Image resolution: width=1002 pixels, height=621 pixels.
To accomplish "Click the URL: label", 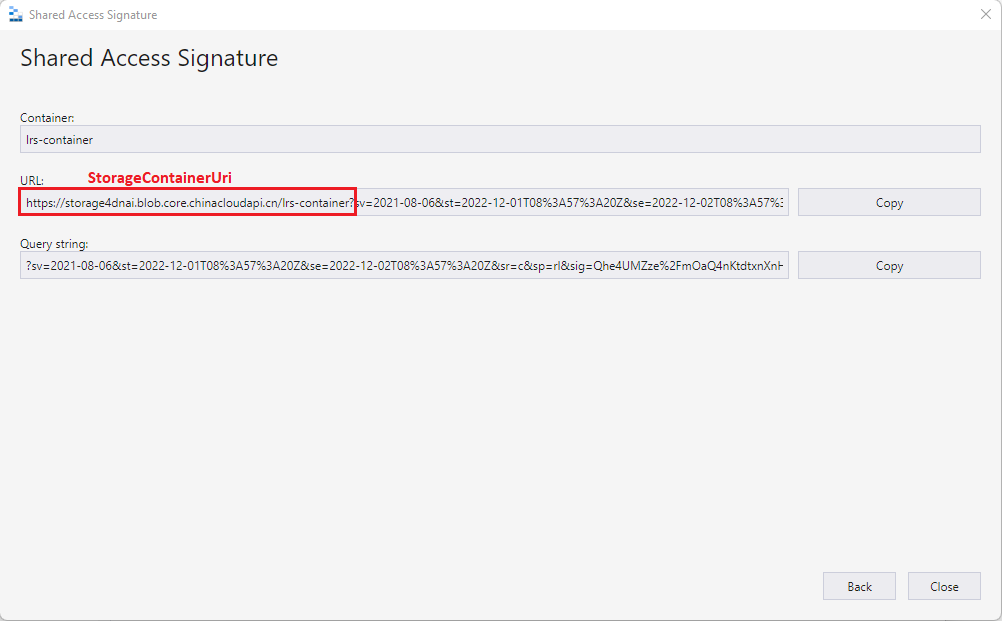I will pyautogui.click(x=32, y=180).
